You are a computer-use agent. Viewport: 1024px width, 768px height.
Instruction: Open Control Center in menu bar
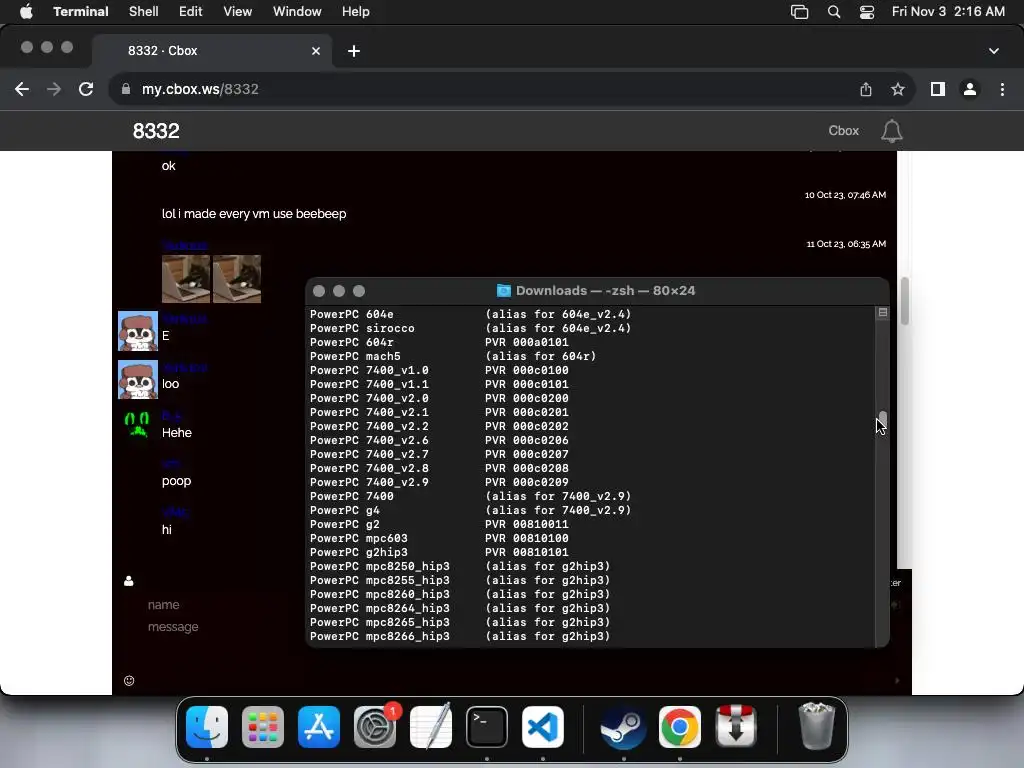tap(867, 12)
